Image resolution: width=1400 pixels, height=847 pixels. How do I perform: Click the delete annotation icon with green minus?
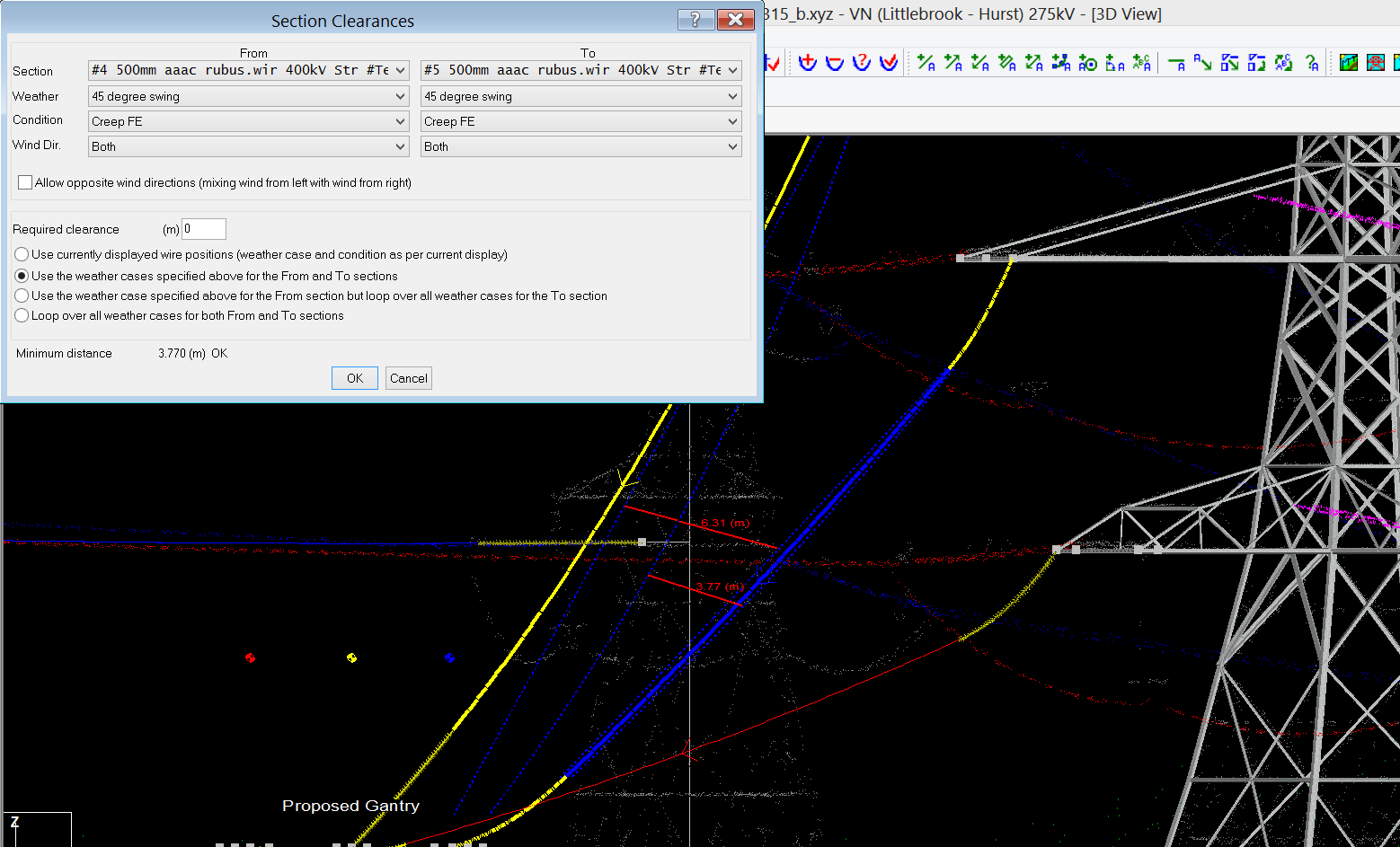[1176, 63]
